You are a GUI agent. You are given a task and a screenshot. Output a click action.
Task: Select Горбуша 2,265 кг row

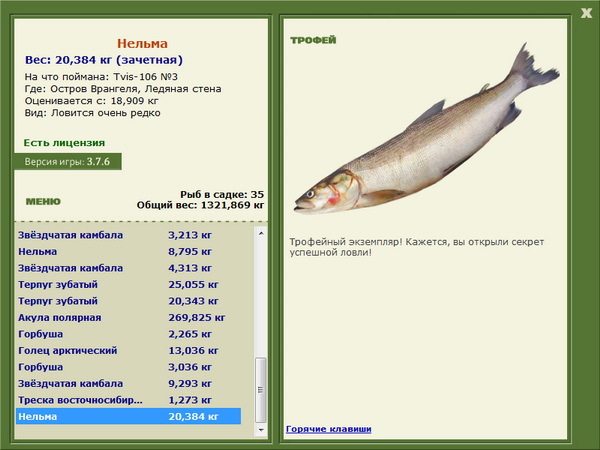click(129, 334)
